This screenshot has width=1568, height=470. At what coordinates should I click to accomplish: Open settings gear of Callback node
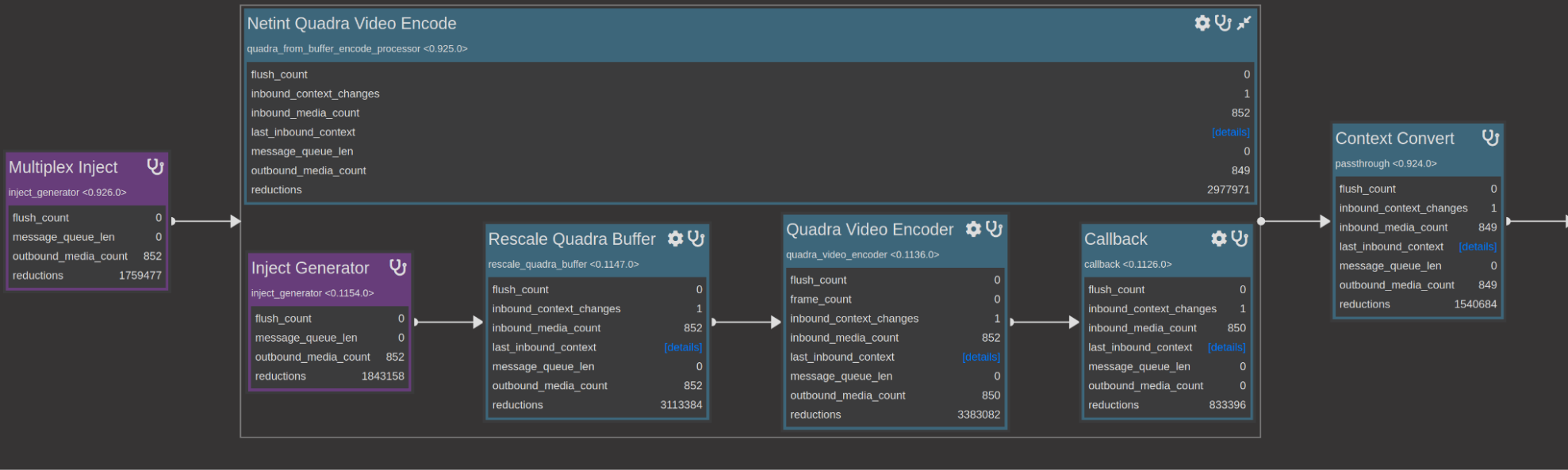coord(1219,239)
